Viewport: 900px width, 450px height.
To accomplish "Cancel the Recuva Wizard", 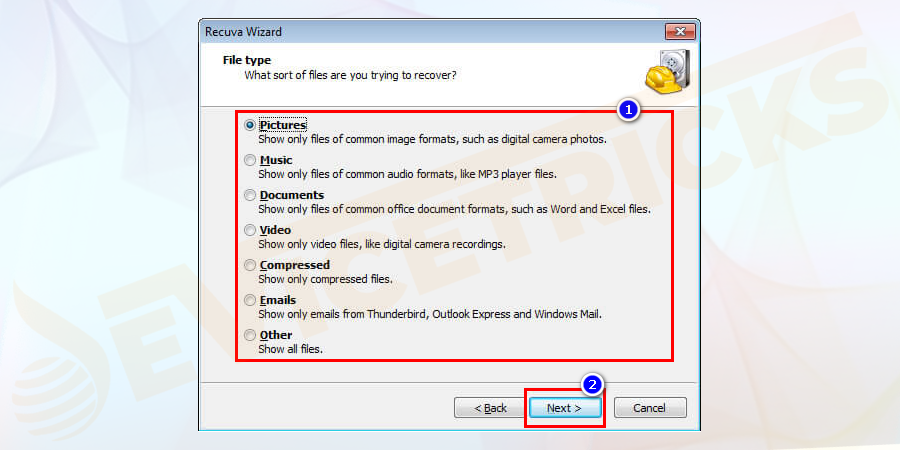I will pyautogui.click(x=650, y=408).
